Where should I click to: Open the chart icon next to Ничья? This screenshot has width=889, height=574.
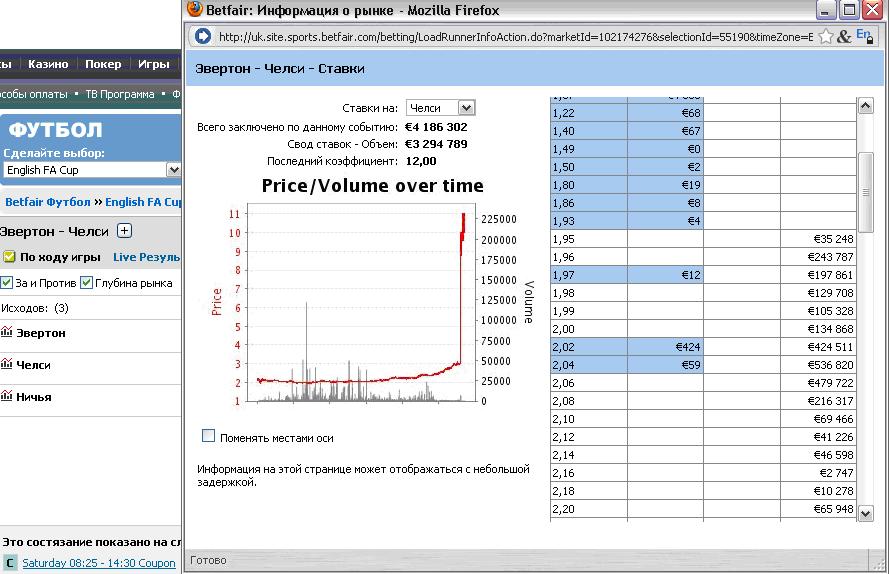(7, 396)
